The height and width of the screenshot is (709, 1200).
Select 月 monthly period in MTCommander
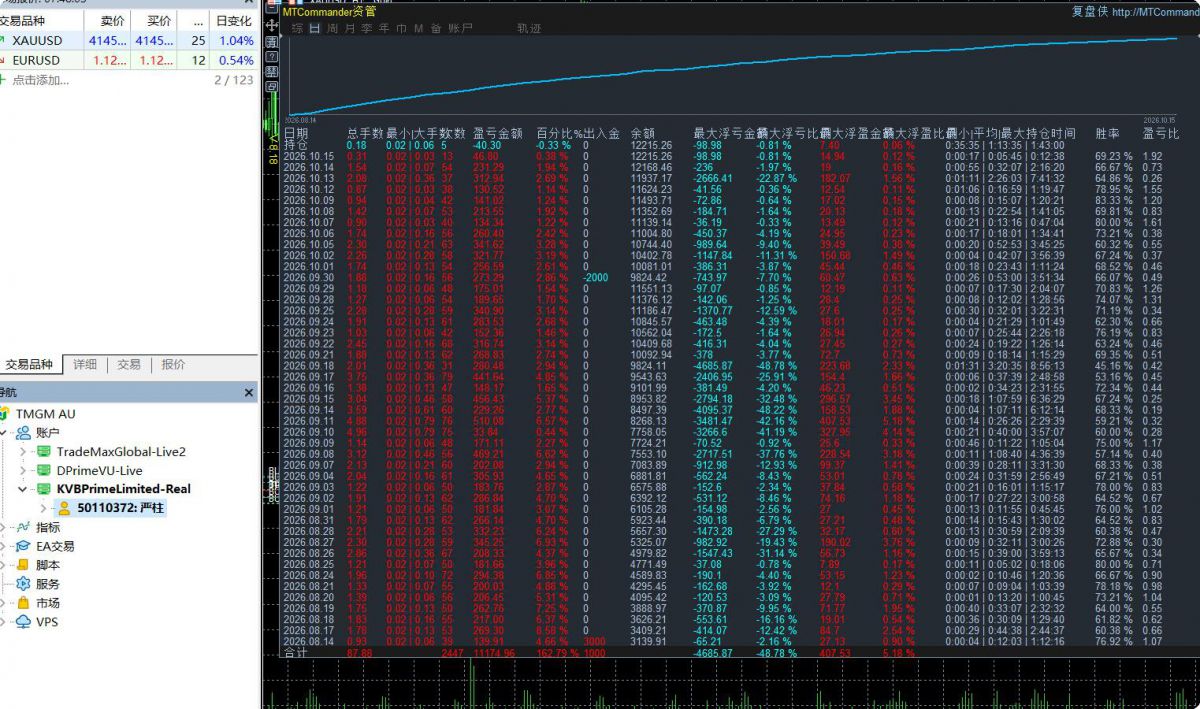point(350,29)
